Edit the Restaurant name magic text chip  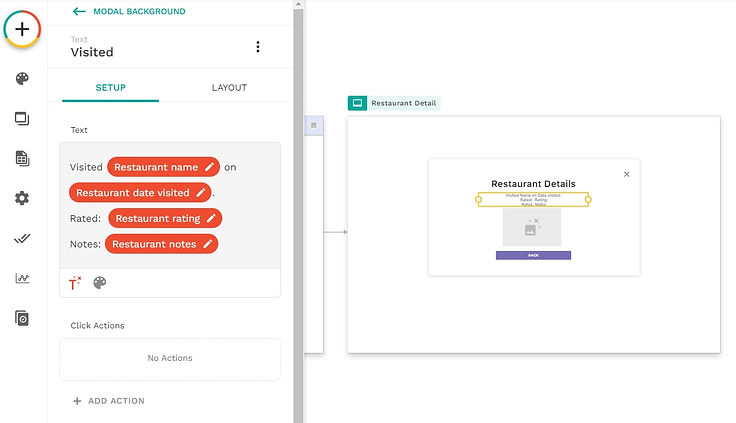coord(163,167)
